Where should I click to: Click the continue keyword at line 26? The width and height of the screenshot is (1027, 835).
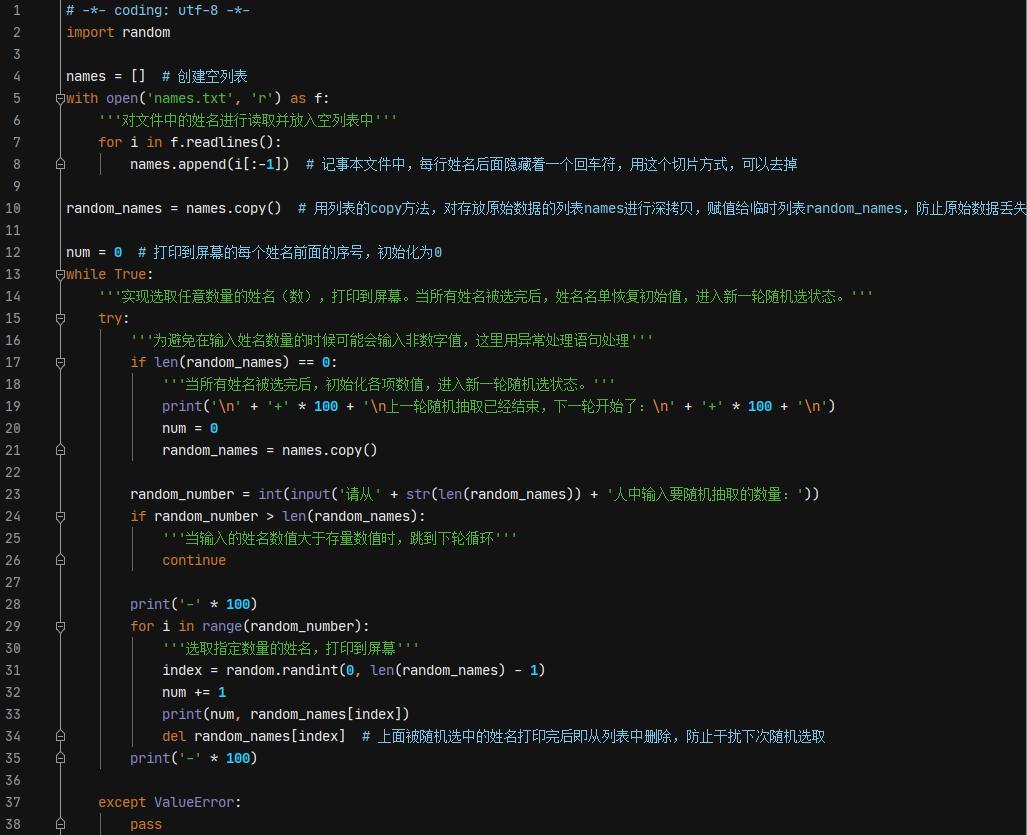(194, 560)
